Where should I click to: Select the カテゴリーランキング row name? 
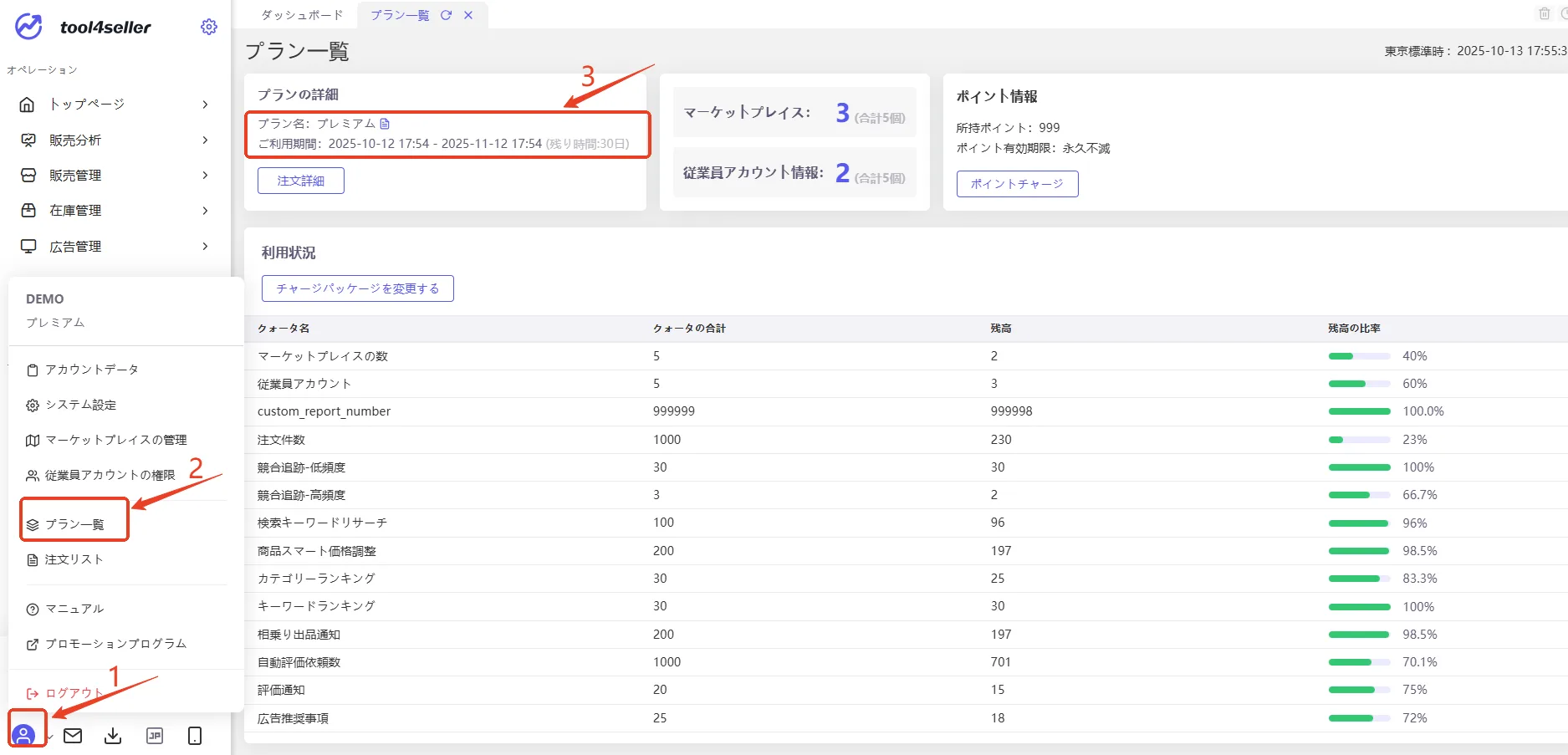(x=316, y=579)
